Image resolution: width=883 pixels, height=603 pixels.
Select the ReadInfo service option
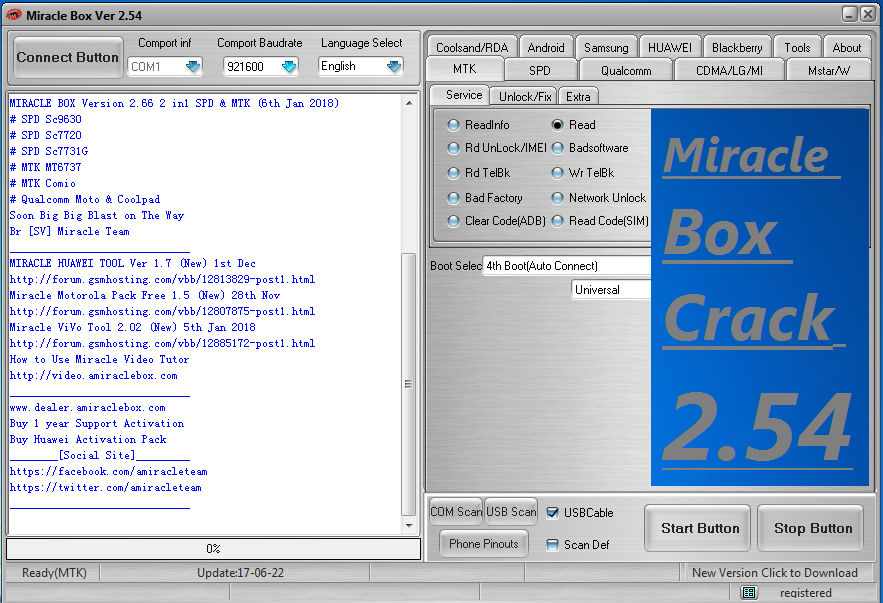(x=452, y=122)
